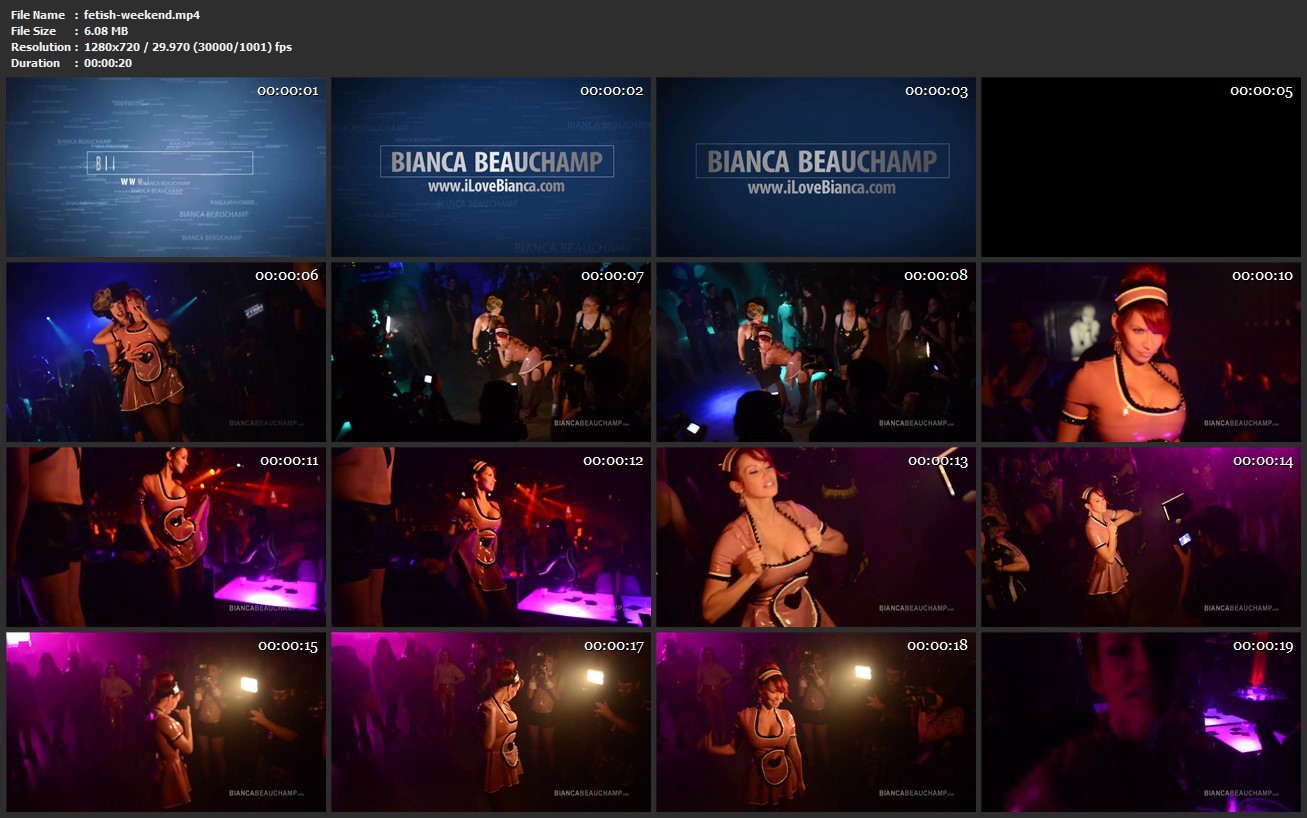Select the file size value 6.08 MB

coord(106,31)
